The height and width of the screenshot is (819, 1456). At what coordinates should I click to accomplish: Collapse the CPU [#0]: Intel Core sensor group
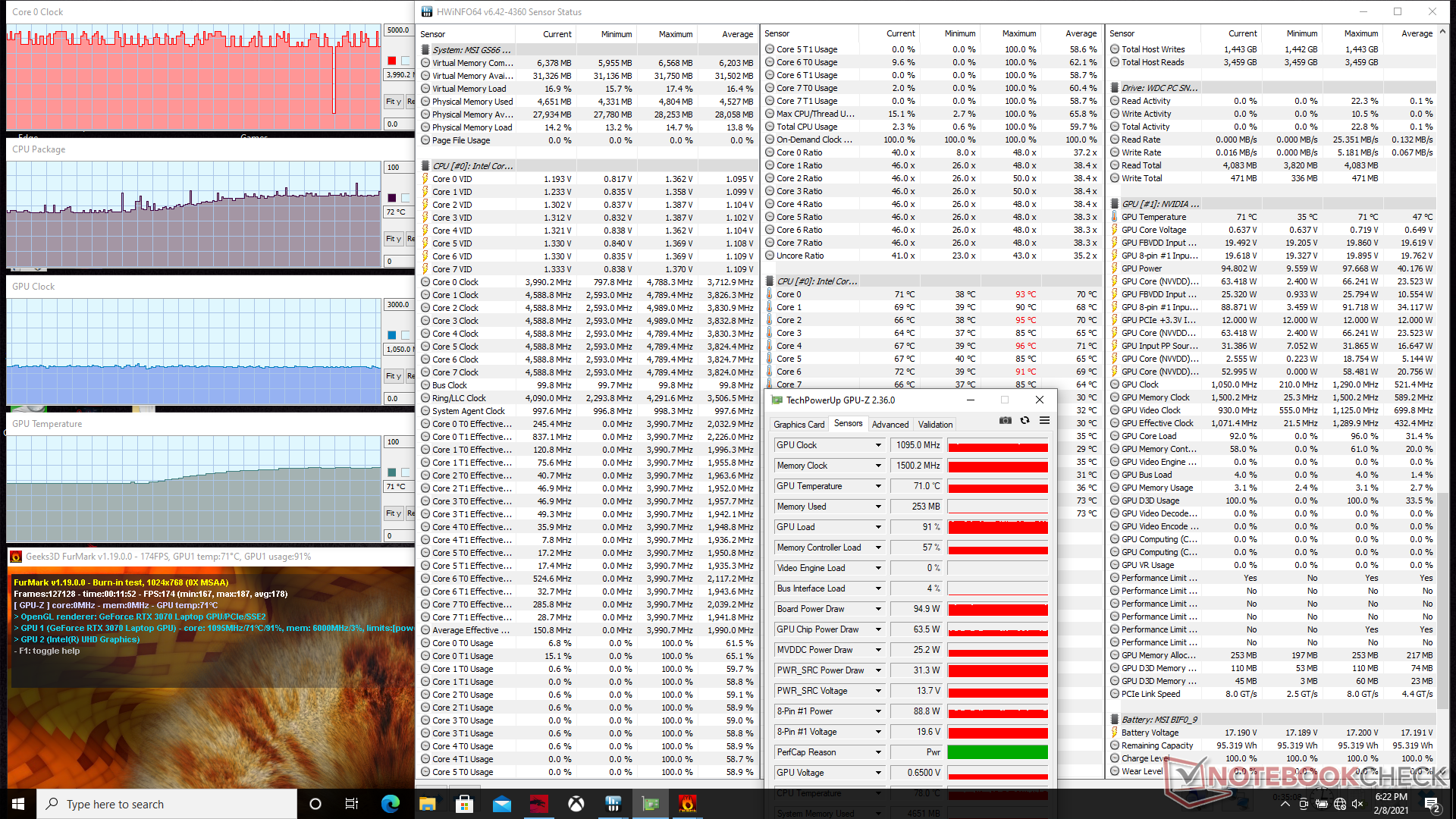coord(472,166)
